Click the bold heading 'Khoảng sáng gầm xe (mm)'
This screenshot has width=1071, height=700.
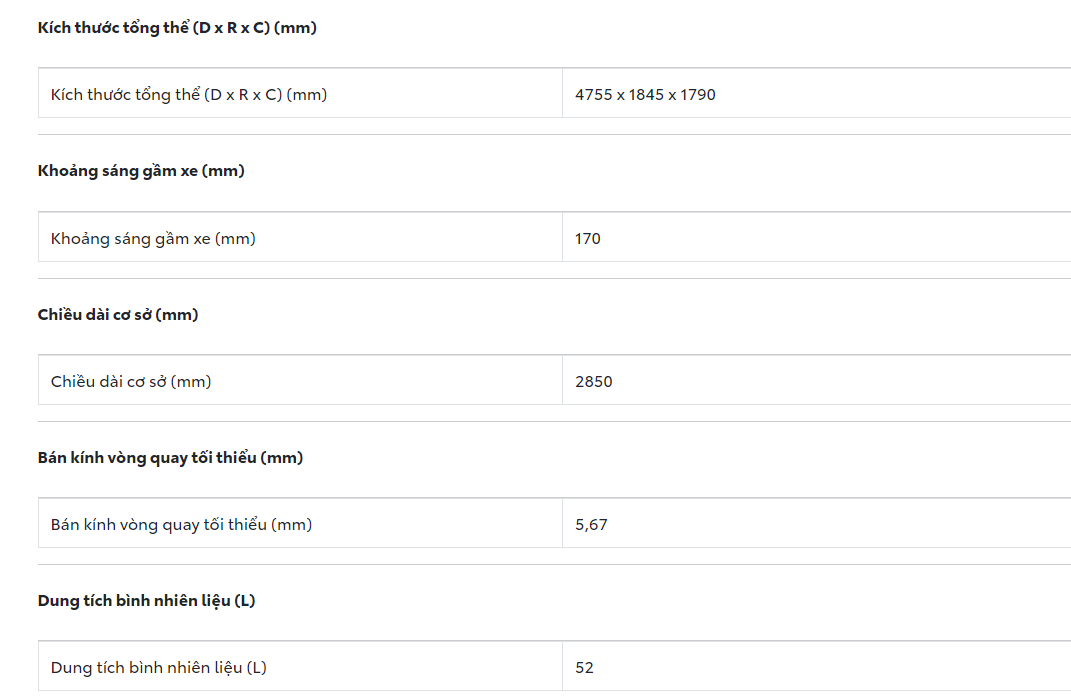[x=141, y=171]
